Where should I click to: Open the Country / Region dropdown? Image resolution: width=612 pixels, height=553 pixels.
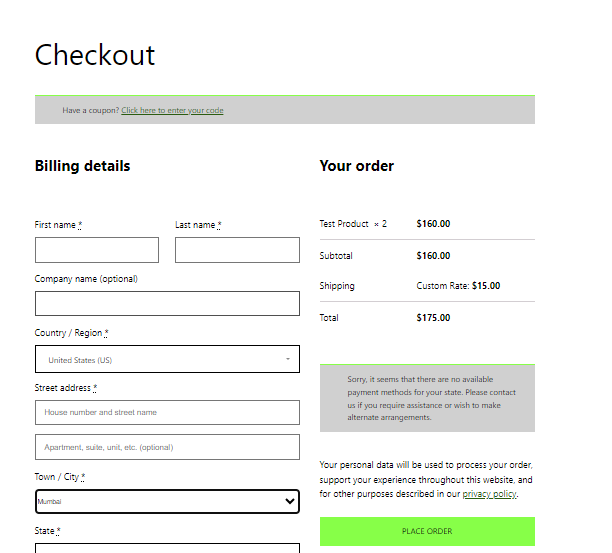167,359
